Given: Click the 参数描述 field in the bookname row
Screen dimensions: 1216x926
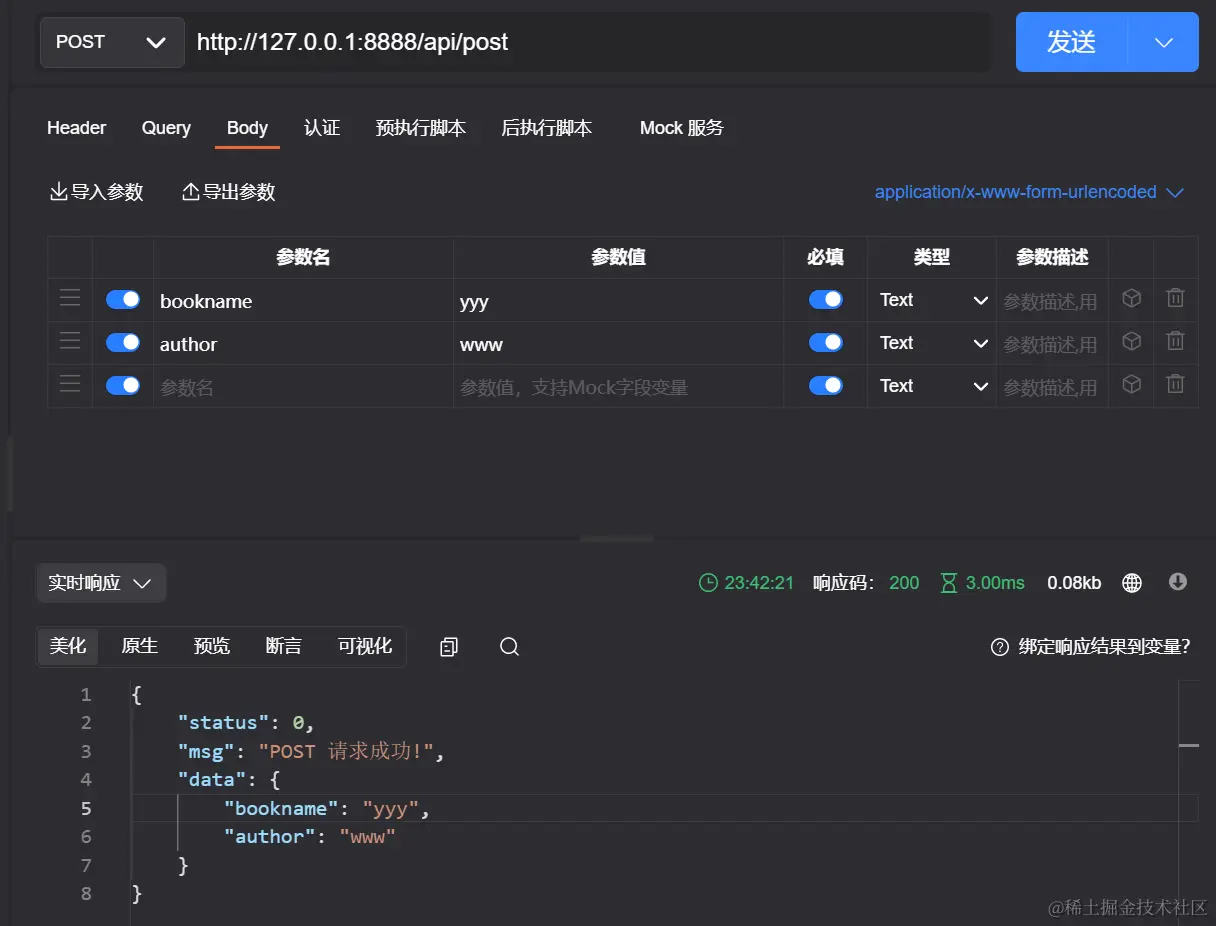Looking at the screenshot, I should pyautogui.click(x=1052, y=300).
